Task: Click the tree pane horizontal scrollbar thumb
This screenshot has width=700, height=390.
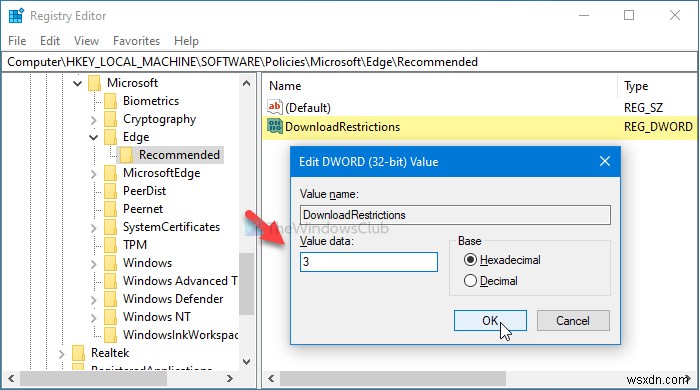Action: (x=93, y=379)
